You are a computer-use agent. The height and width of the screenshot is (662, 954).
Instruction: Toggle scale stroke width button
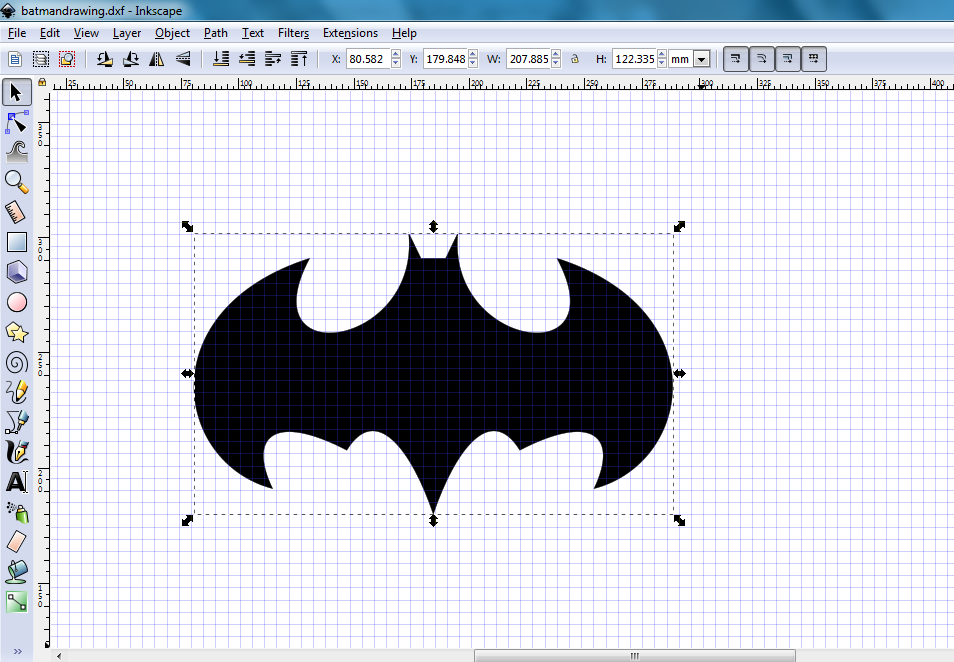[736, 59]
